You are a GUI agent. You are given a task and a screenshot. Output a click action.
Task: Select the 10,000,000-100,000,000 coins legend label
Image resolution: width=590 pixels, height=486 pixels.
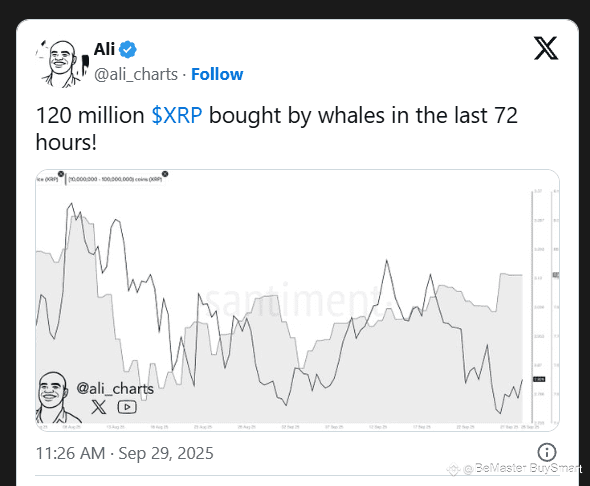tap(115, 179)
